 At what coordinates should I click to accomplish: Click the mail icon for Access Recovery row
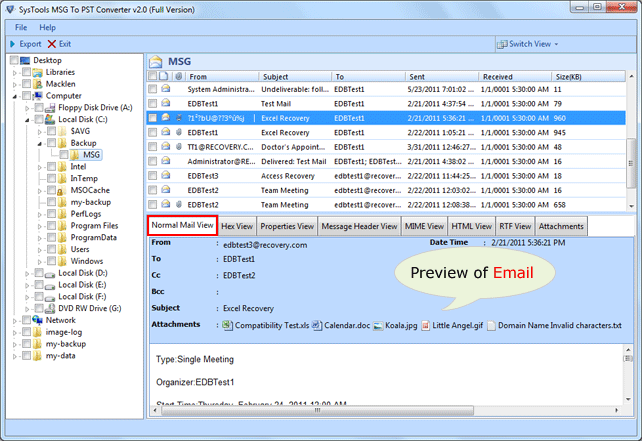click(165, 176)
